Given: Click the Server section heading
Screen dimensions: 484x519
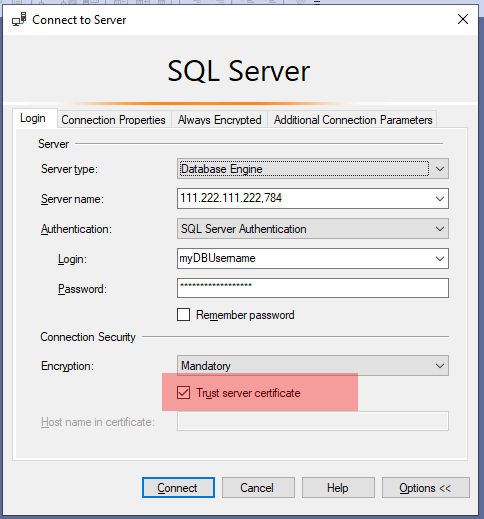Looking at the screenshot, I should click(54, 144).
